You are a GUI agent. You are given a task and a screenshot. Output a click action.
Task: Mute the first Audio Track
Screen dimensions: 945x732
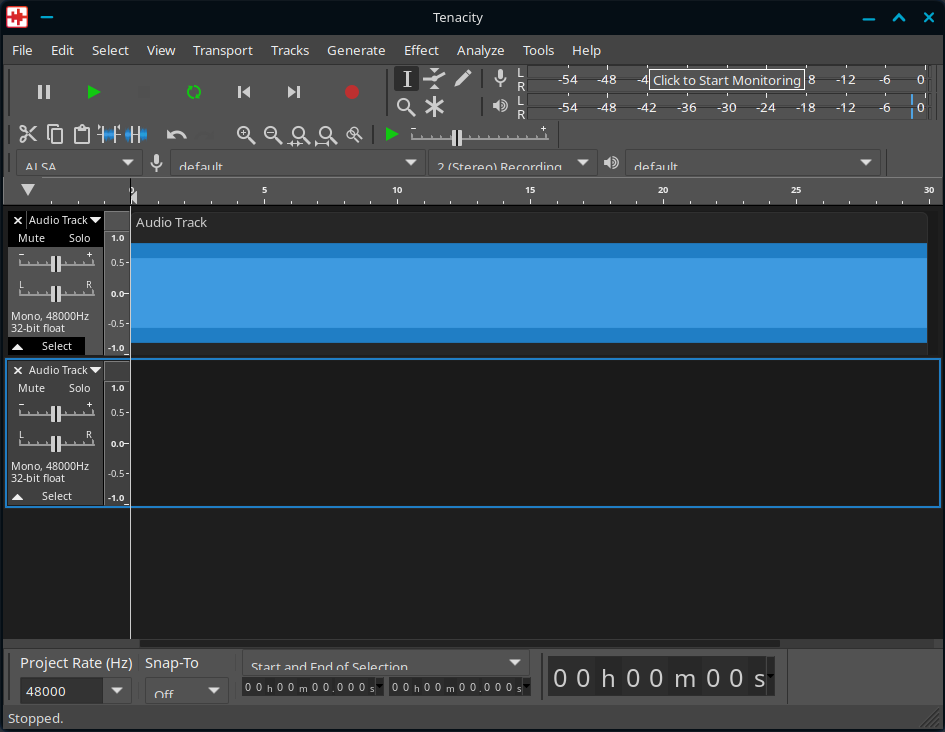click(32, 238)
